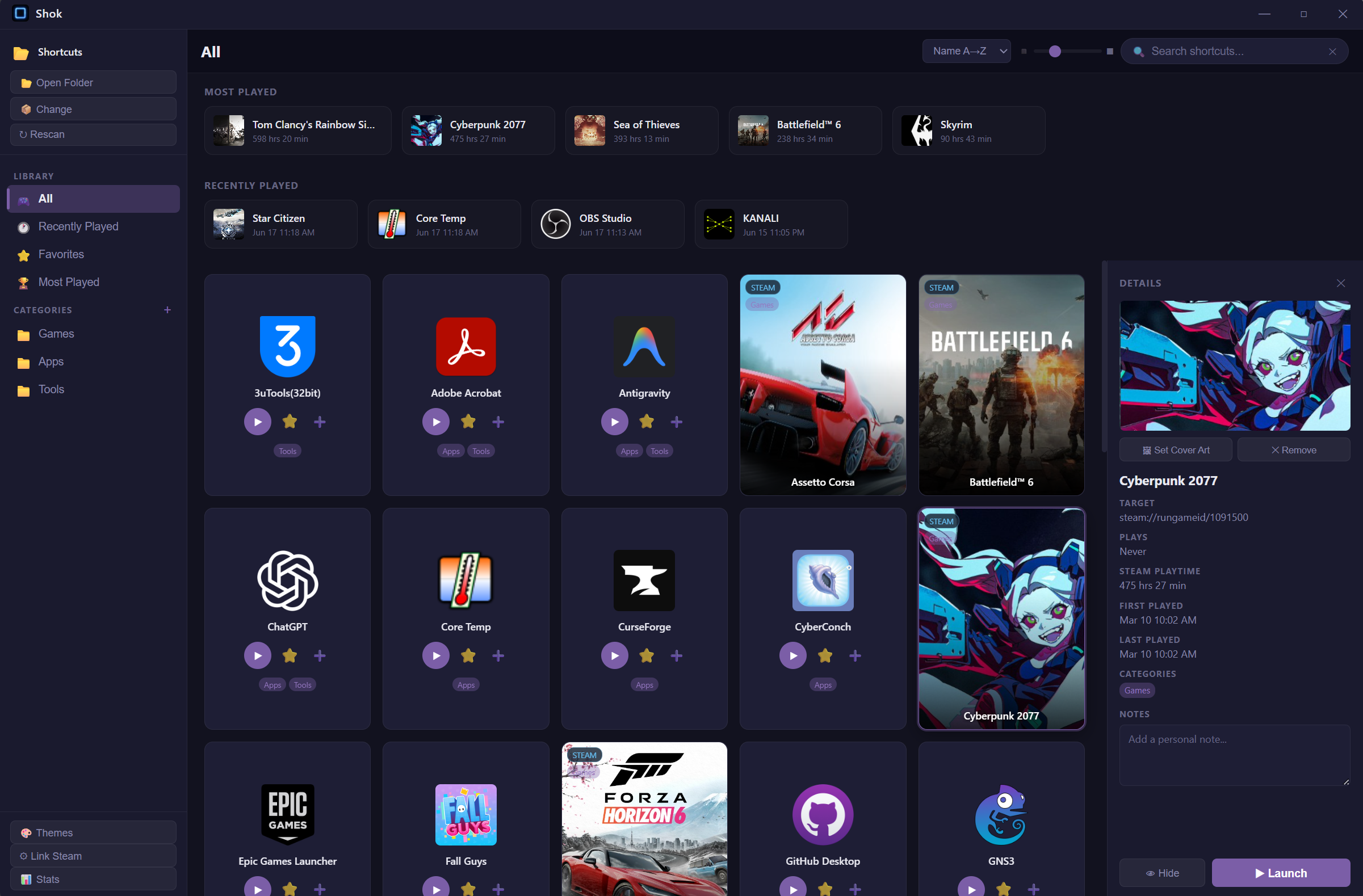Click the Fall Guys icon
This screenshot has width=1363, height=896.
click(465, 815)
